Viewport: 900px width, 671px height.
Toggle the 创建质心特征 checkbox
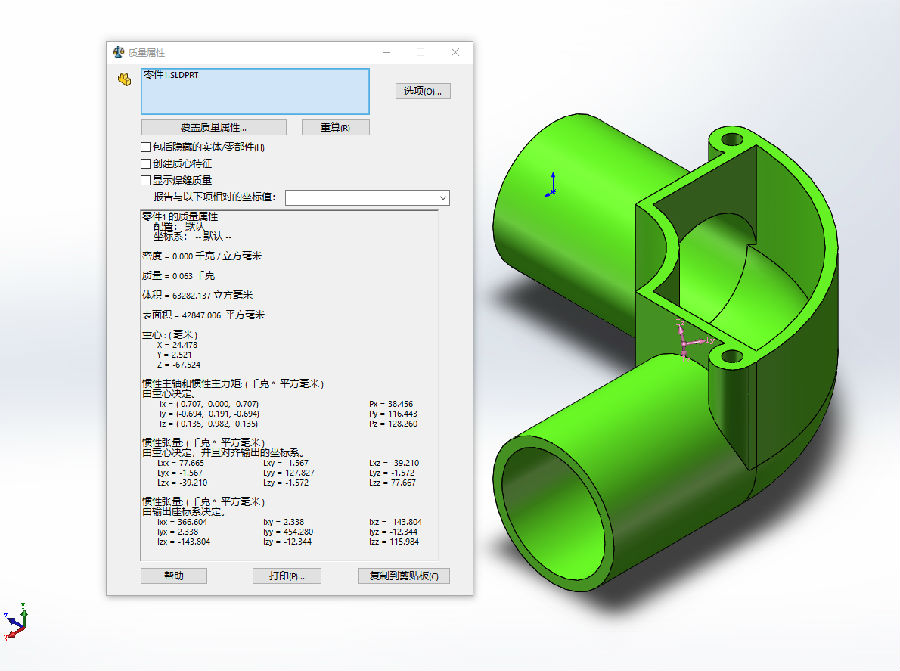point(146,164)
